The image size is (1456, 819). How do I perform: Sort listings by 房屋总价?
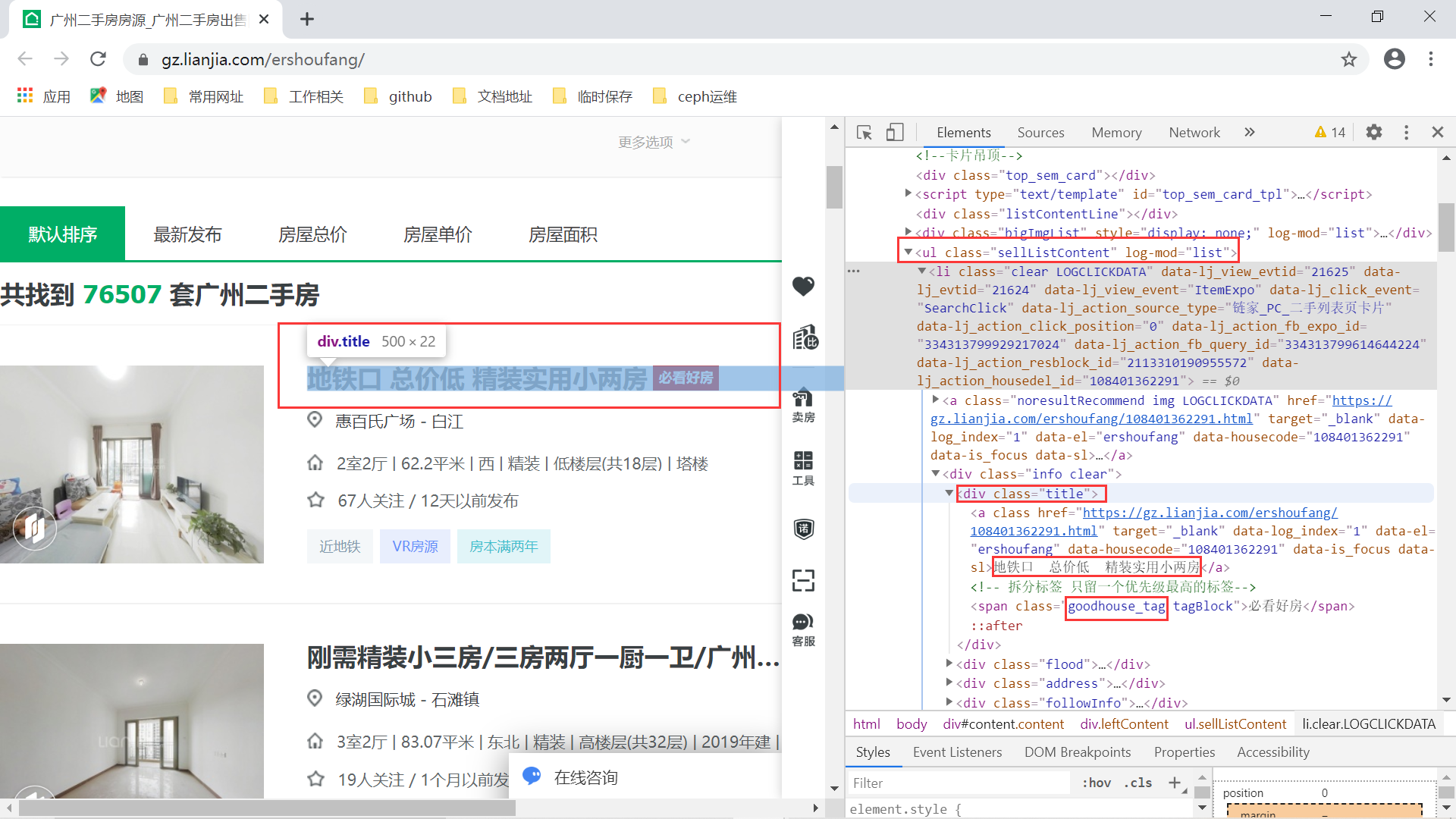312,234
